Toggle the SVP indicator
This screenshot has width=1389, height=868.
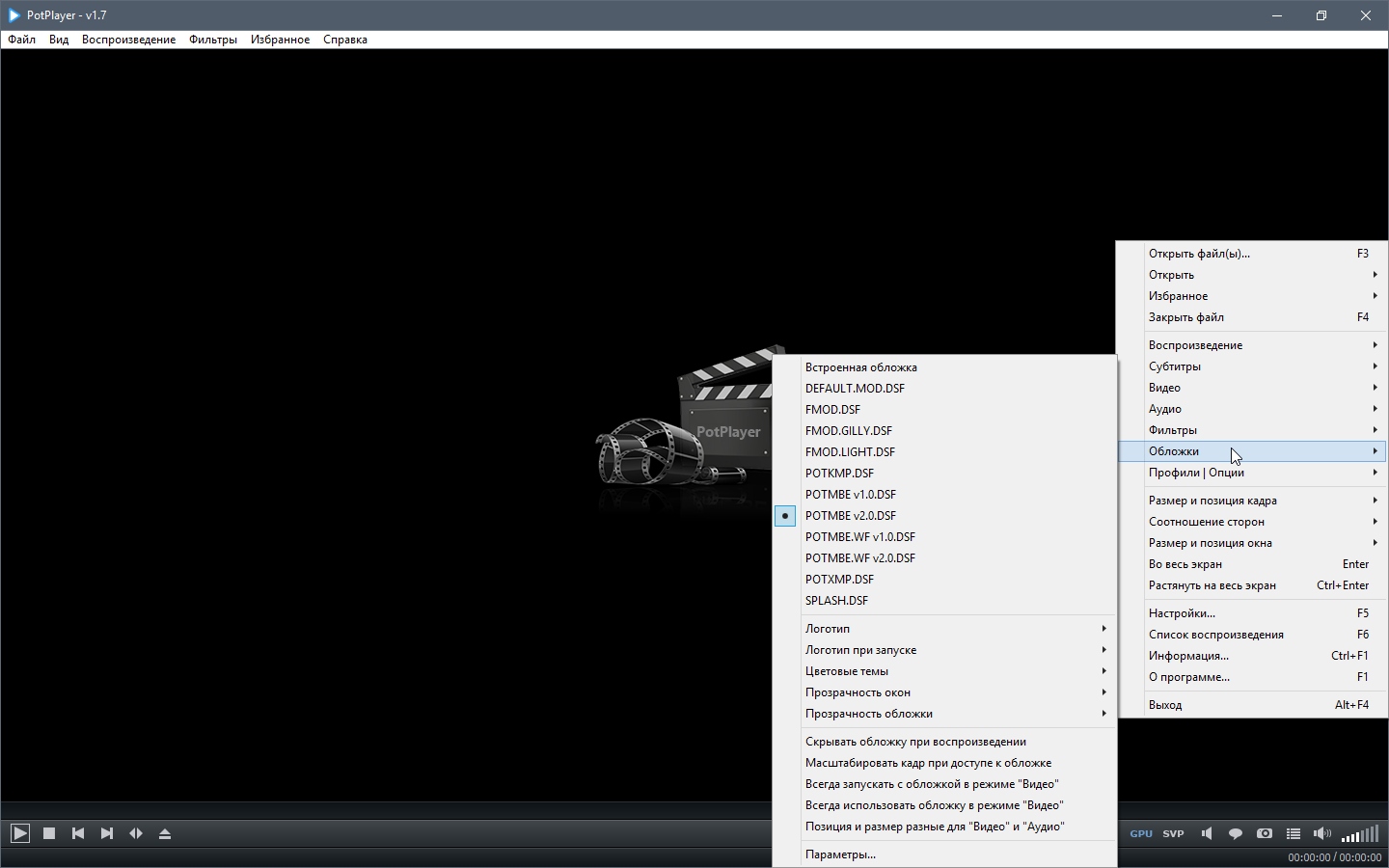coord(1173,833)
